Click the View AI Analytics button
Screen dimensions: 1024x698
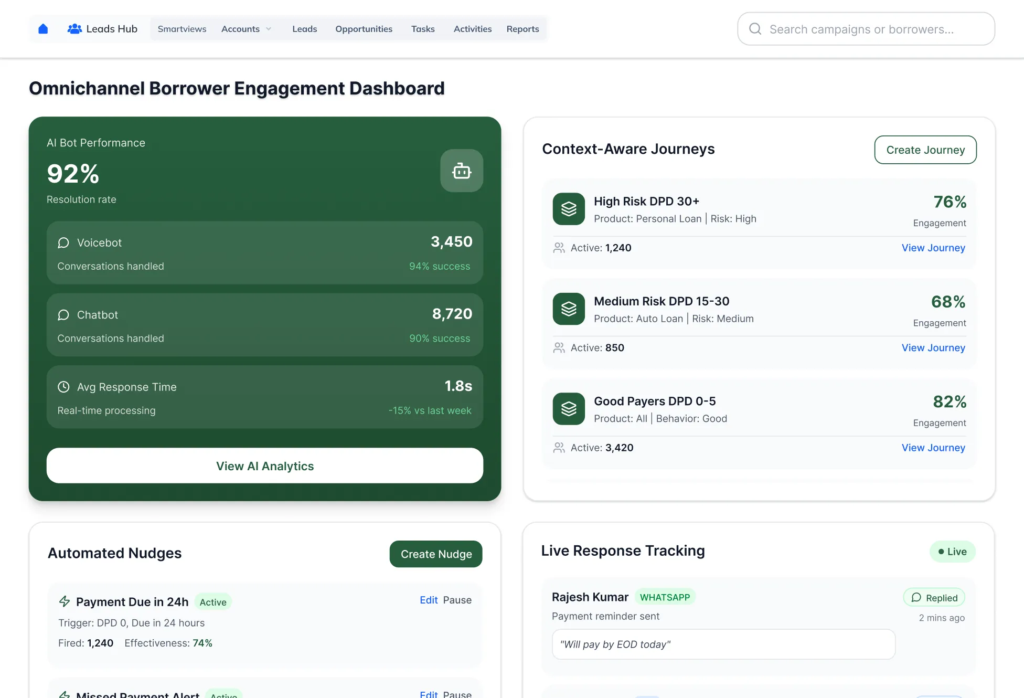264,466
